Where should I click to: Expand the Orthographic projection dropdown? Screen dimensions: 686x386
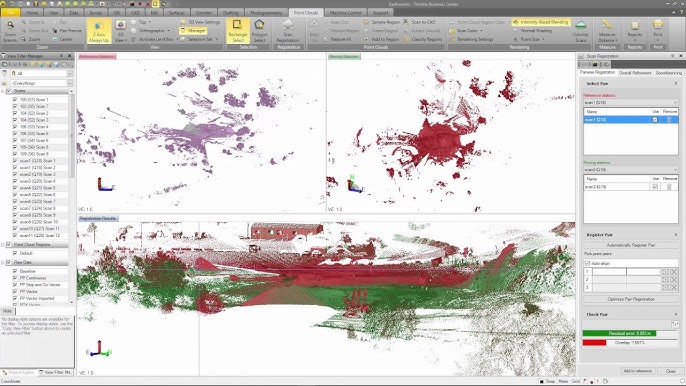click(x=168, y=31)
